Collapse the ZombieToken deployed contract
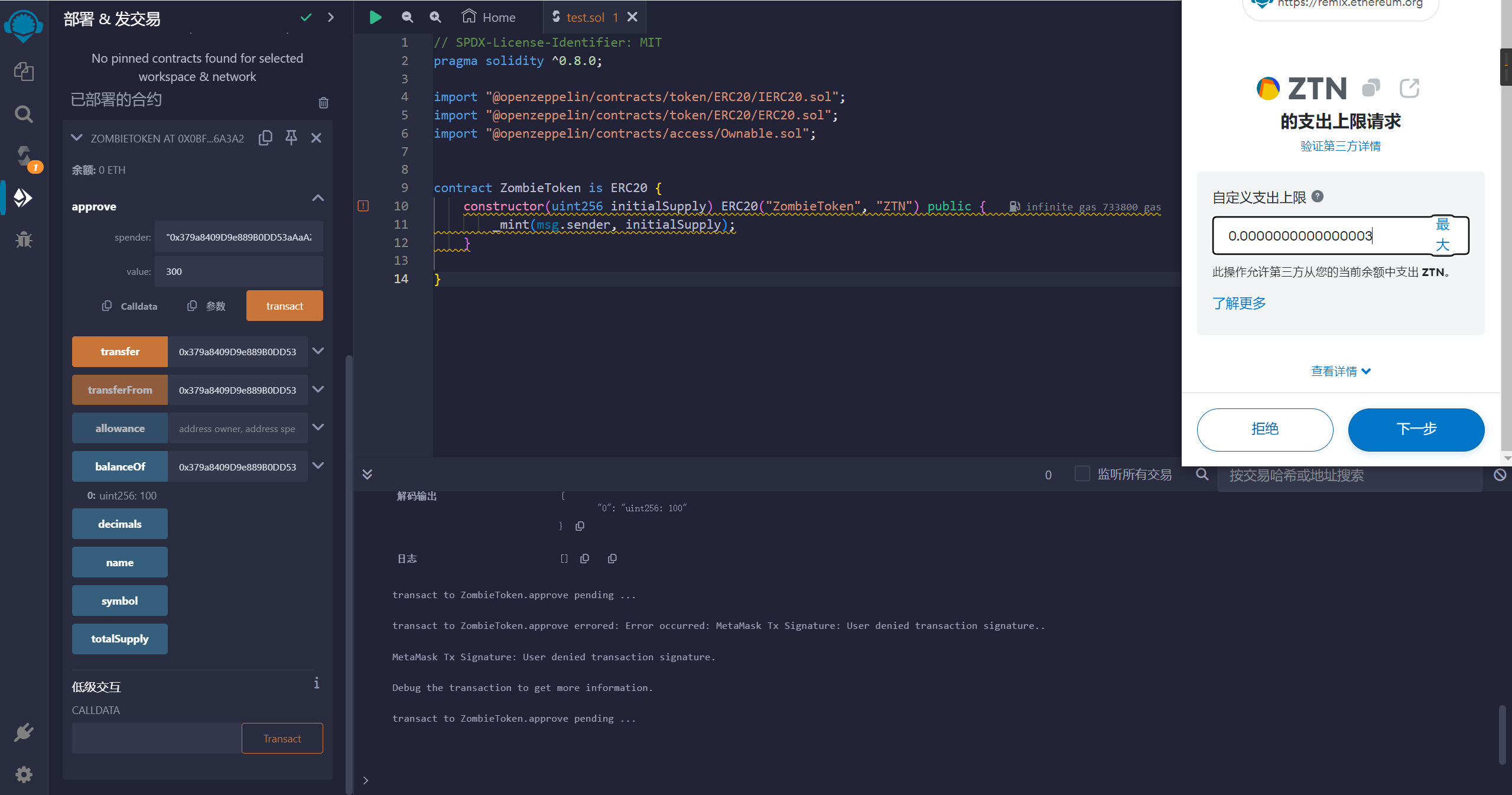 pyautogui.click(x=76, y=138)
